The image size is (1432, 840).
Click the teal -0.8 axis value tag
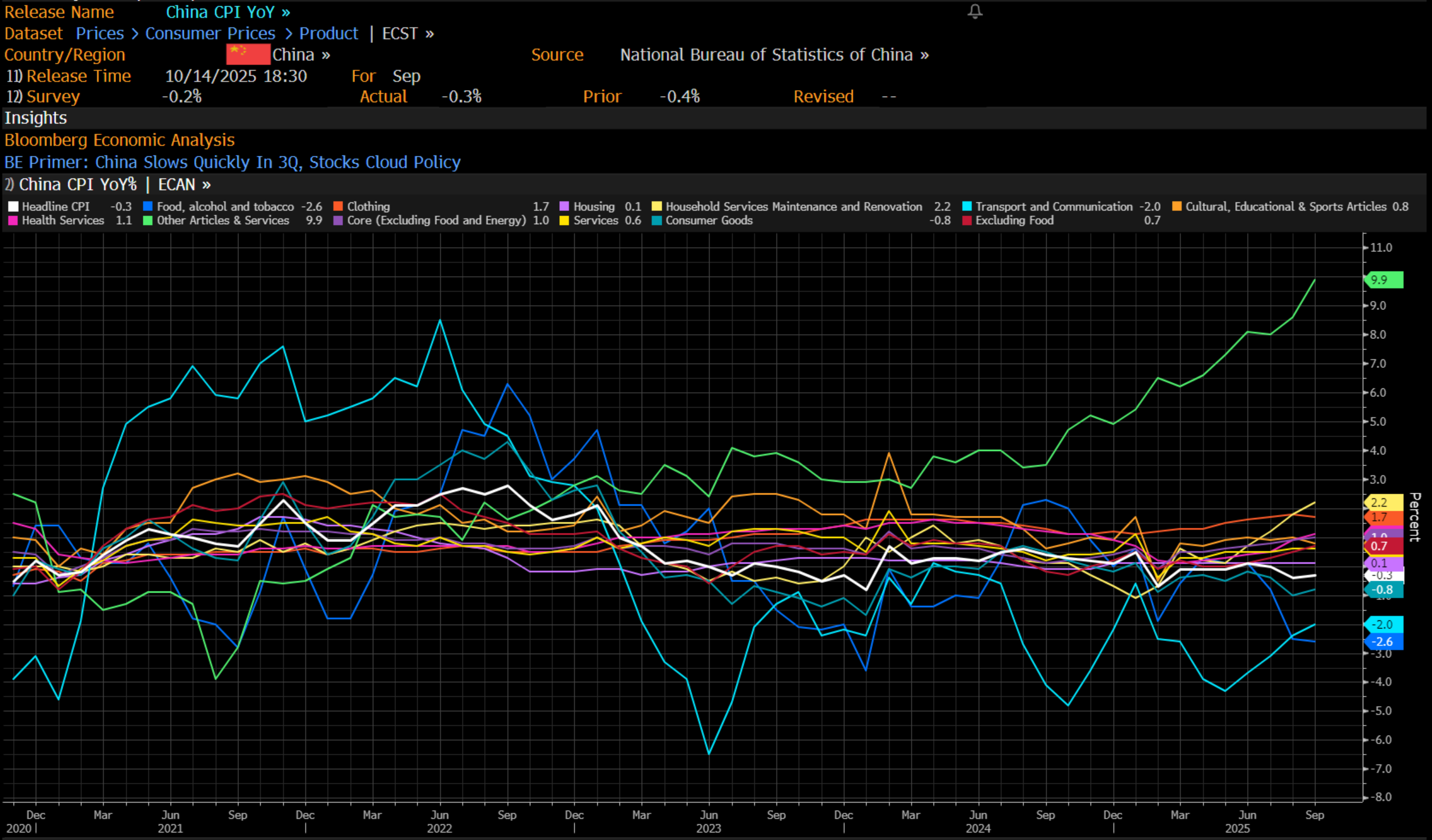[1384, 590]
